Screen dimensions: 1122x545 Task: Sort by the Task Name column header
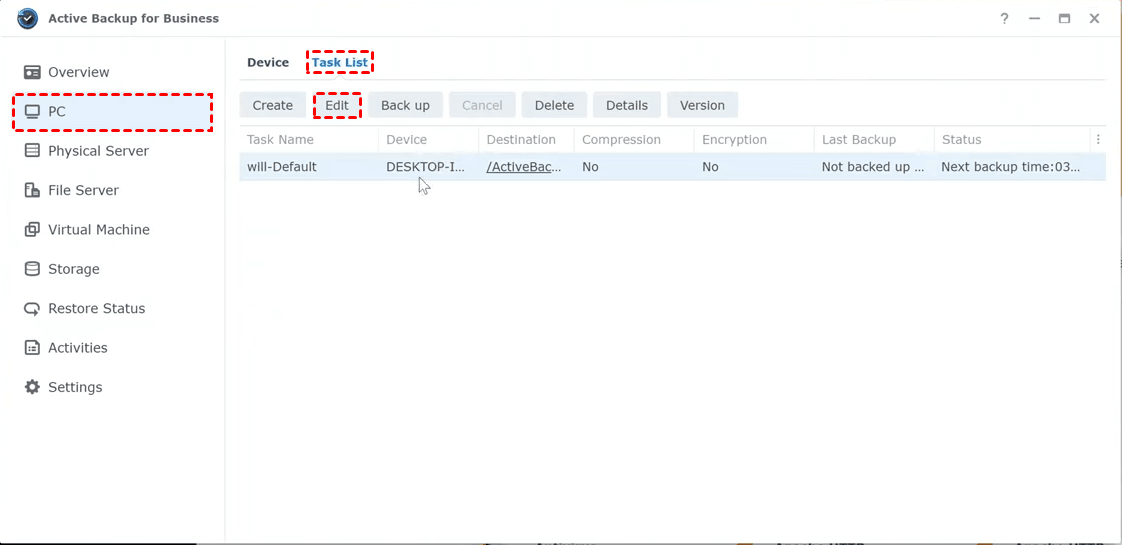pos(281,140)
